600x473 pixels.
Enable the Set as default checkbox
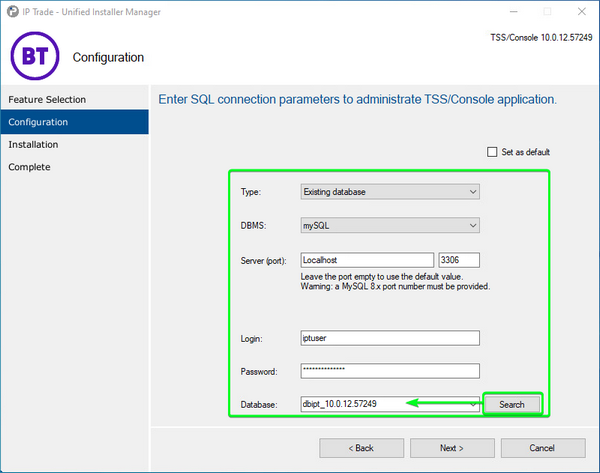pyautogui.click(x=492, y=152)
